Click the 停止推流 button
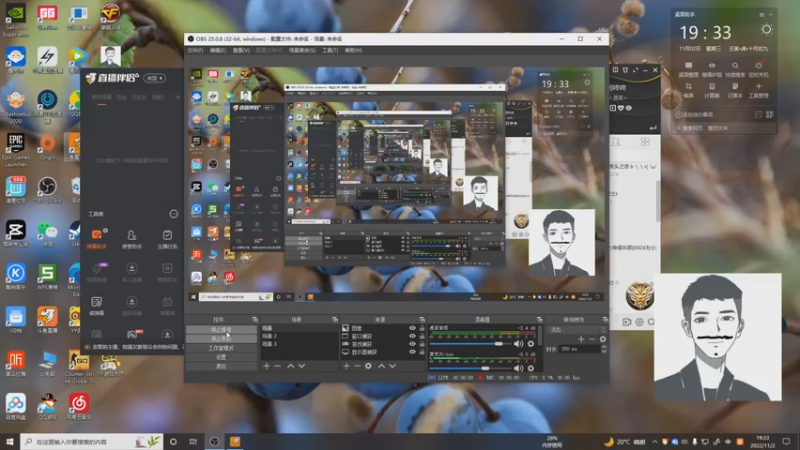This screenshot has height=450, width=800. click(x=220, y=330)
